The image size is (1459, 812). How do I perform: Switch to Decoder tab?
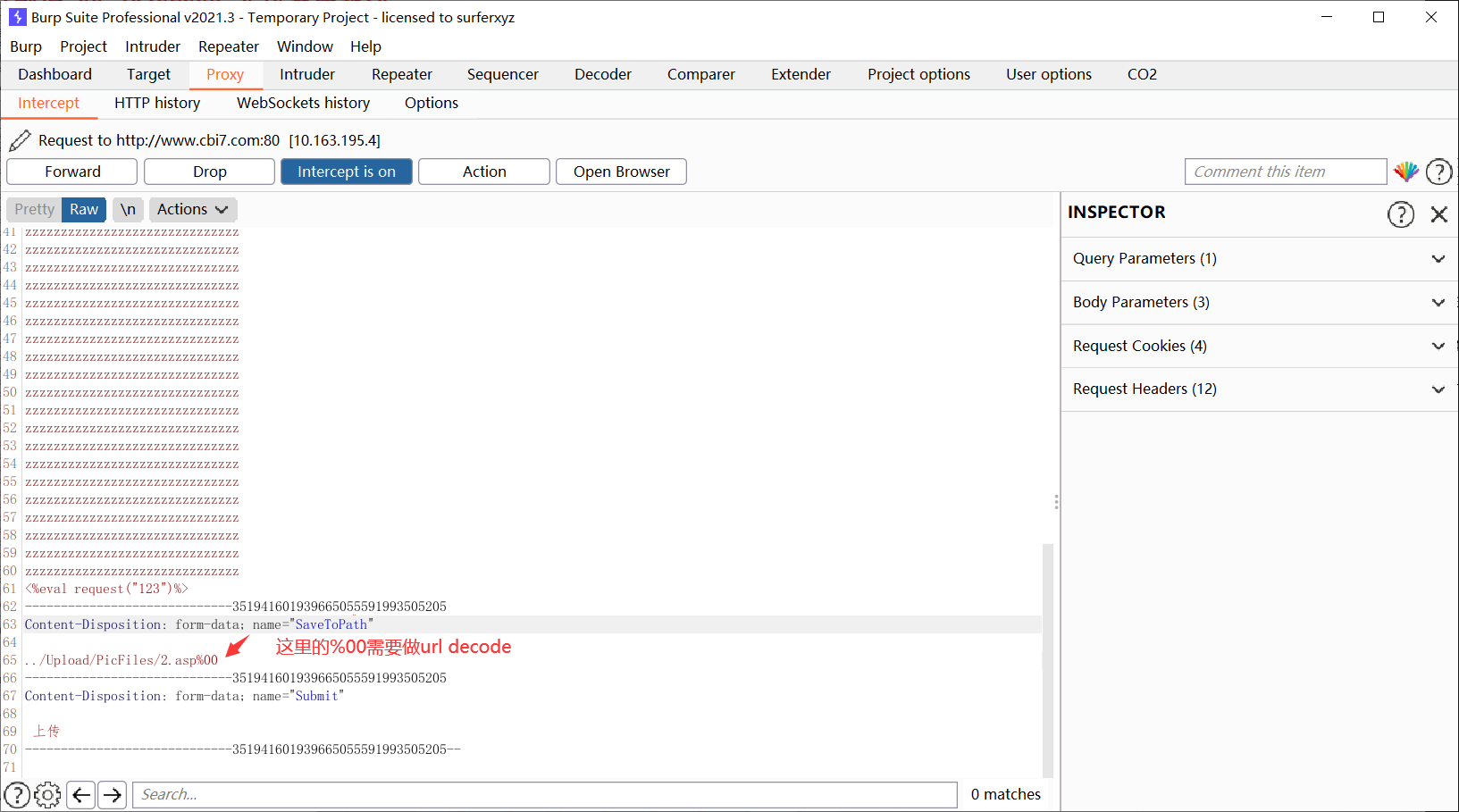603,74
